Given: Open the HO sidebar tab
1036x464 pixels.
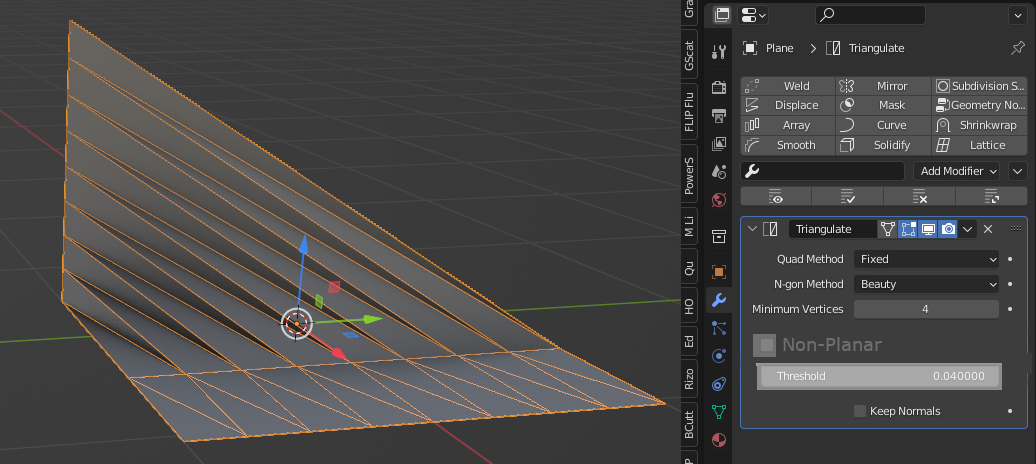Looking at the screenshot, I should pos(689,306).
